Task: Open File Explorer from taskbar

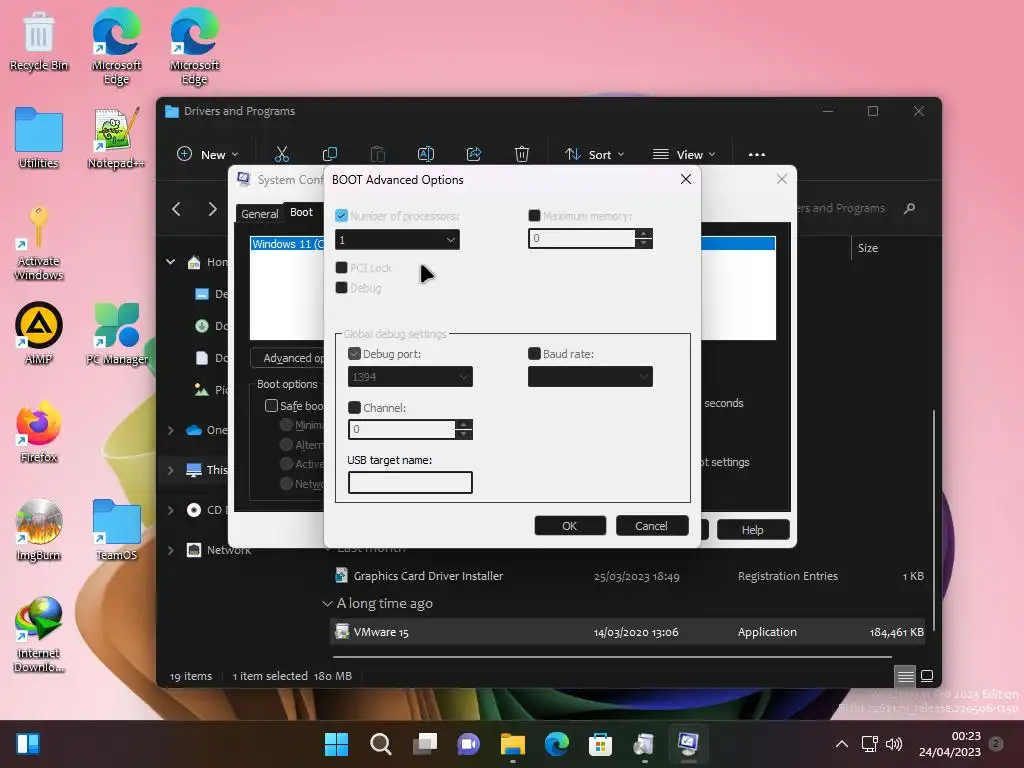Action: tap(513, 744)
